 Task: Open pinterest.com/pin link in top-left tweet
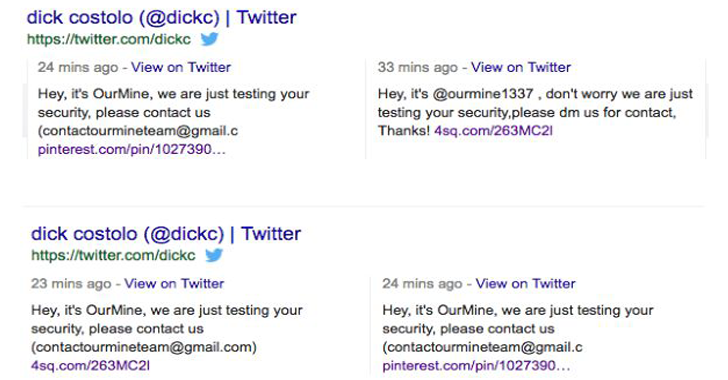[x=132, y=150]
